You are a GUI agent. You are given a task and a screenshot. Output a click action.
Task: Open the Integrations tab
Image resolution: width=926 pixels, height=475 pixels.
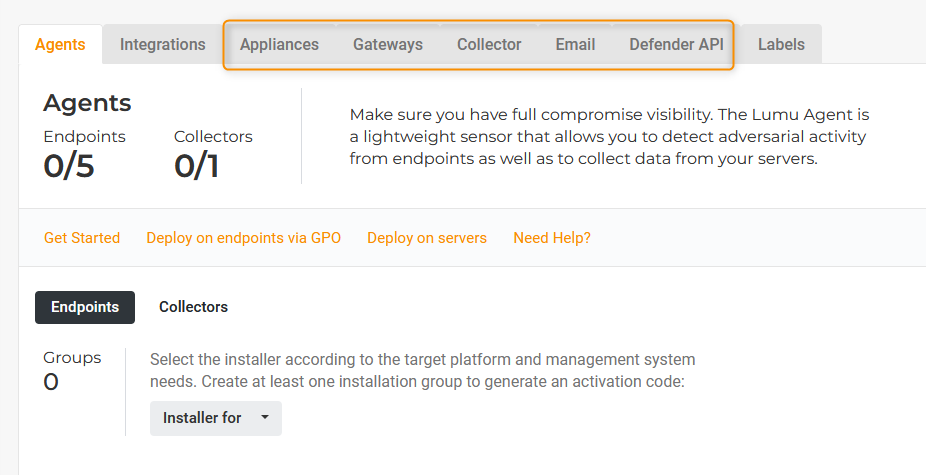coord(162,45)
